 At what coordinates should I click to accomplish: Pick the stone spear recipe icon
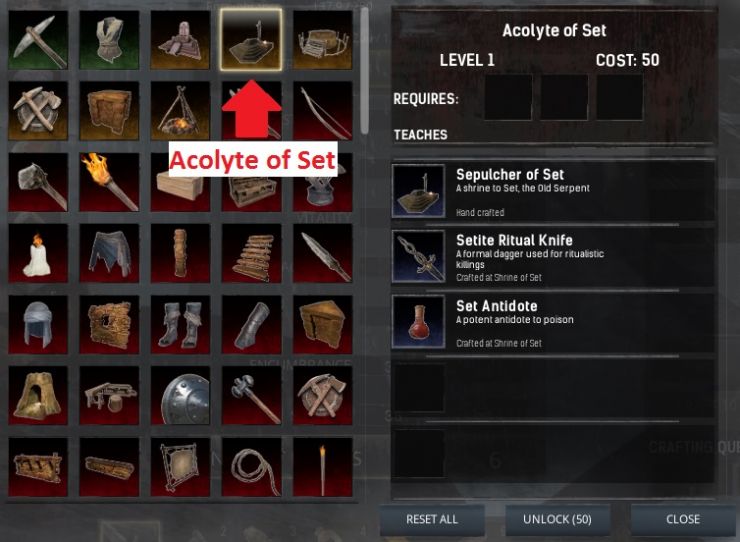tap(323, 254)
